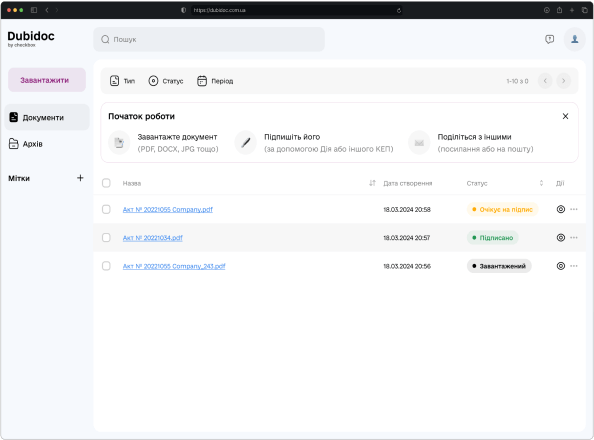Tick the select-all checkbox in table header
Screen dimensions: 594x440
click(106, 183)
